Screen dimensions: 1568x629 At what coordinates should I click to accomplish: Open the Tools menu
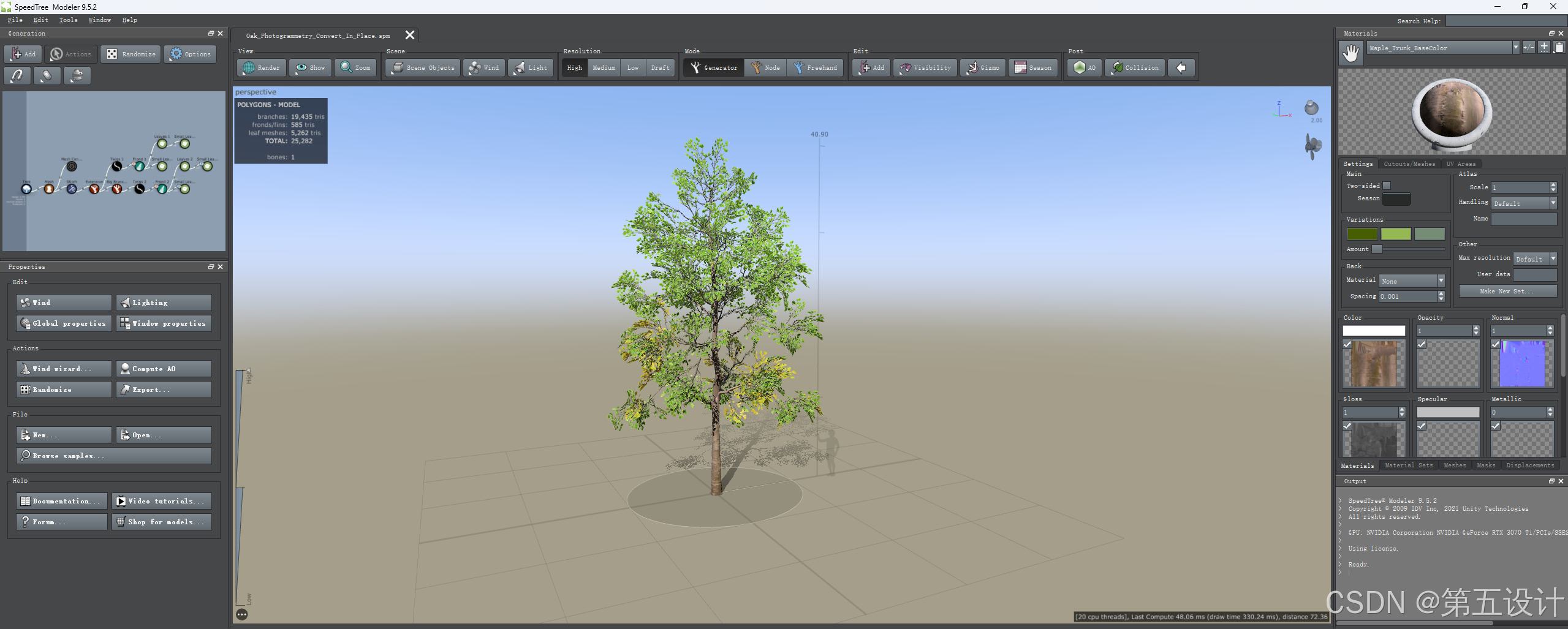click(68, 20)
